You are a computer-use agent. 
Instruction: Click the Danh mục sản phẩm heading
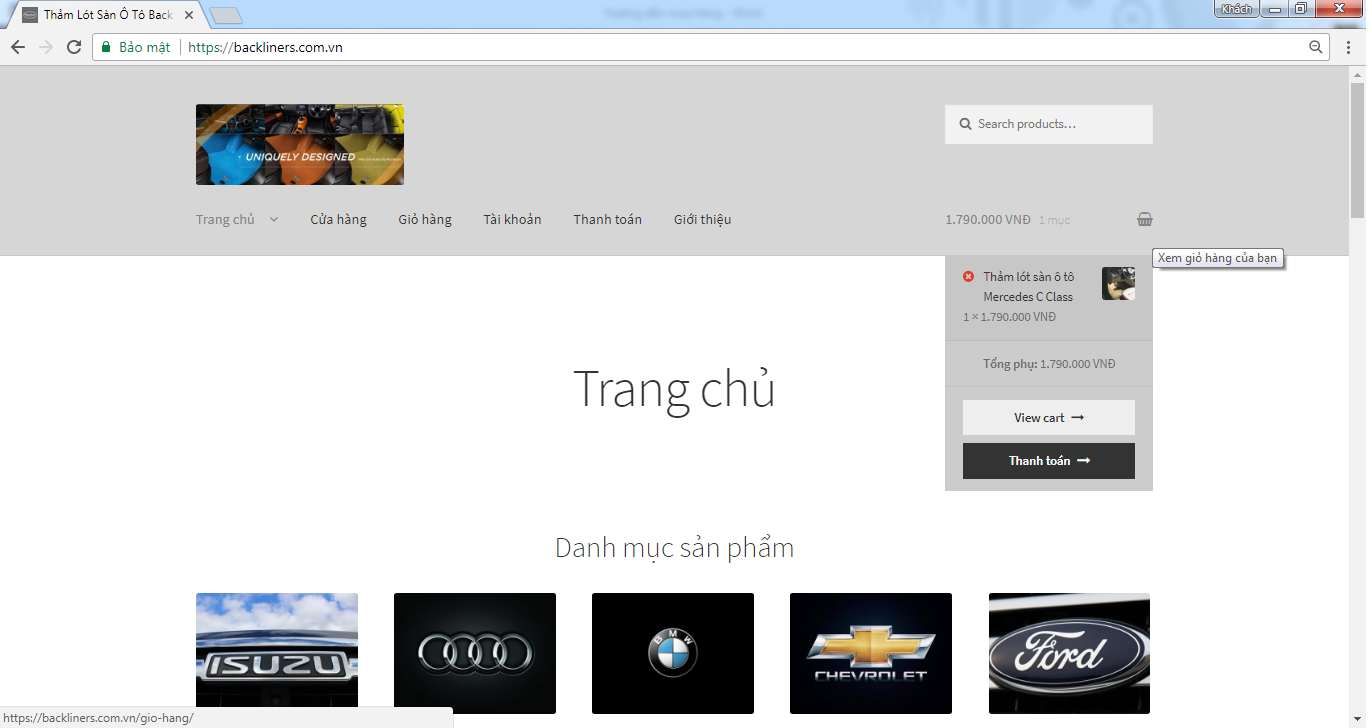[x=674, y=548]
